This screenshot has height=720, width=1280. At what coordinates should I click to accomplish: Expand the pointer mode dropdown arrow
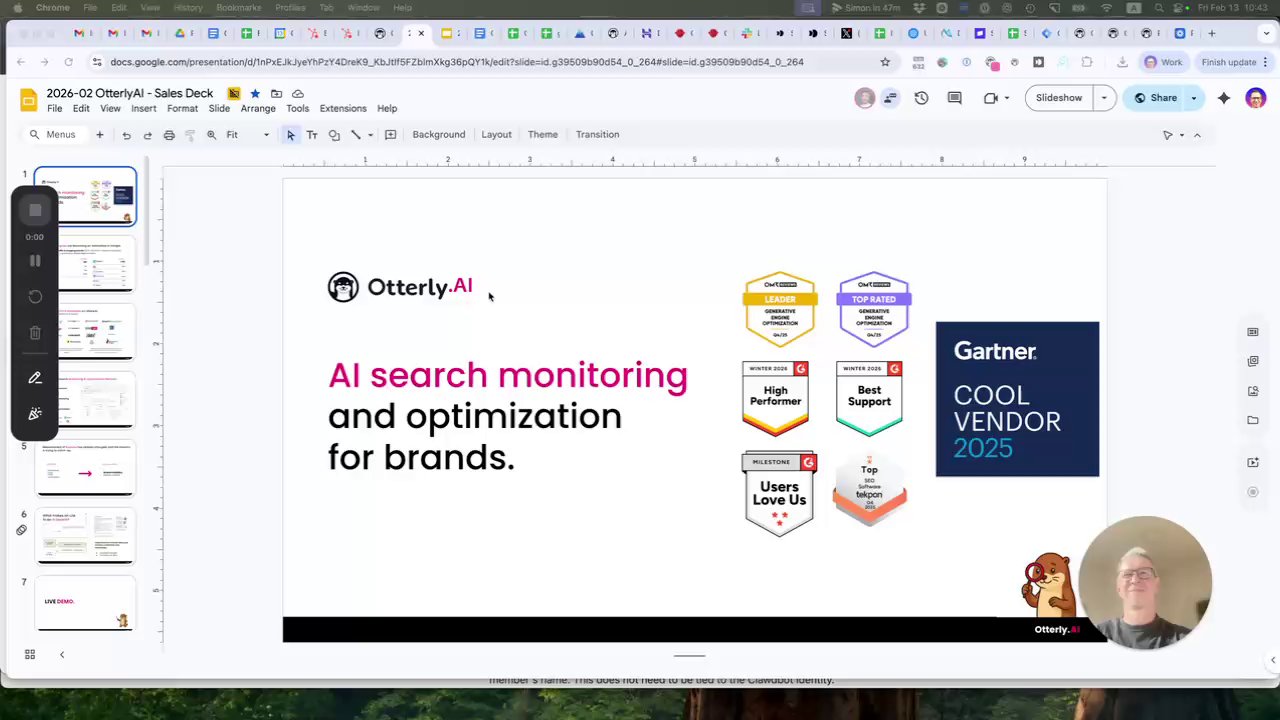tap(1181, 135)
